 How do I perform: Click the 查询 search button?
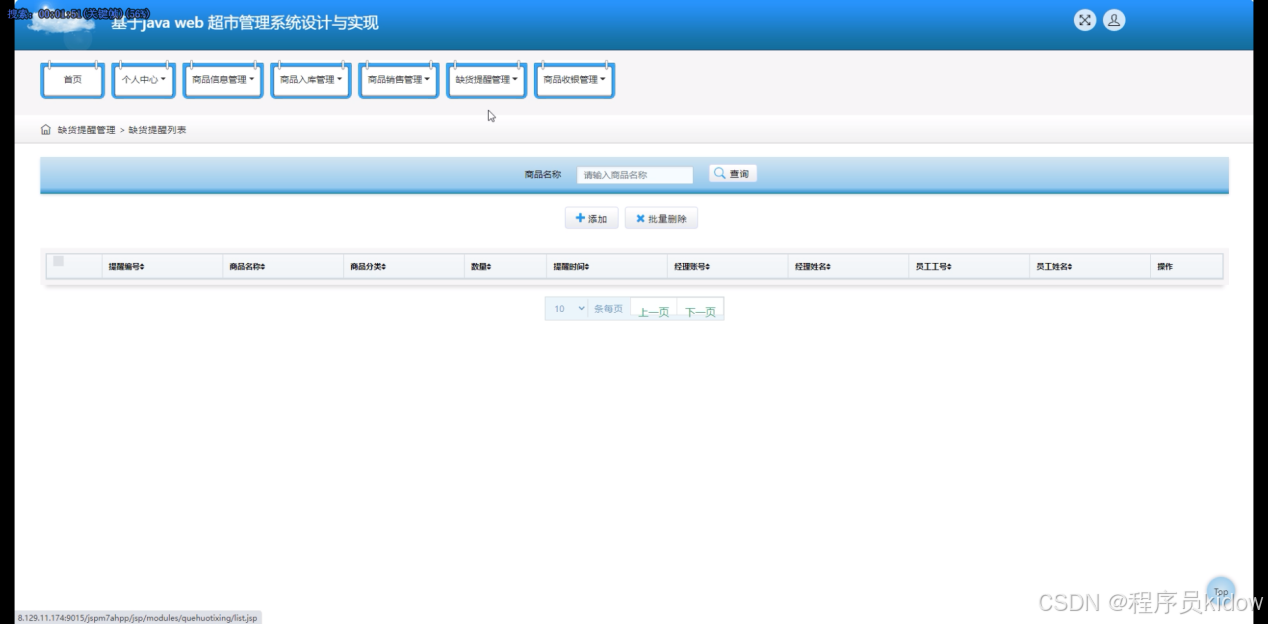pos(733,174)
